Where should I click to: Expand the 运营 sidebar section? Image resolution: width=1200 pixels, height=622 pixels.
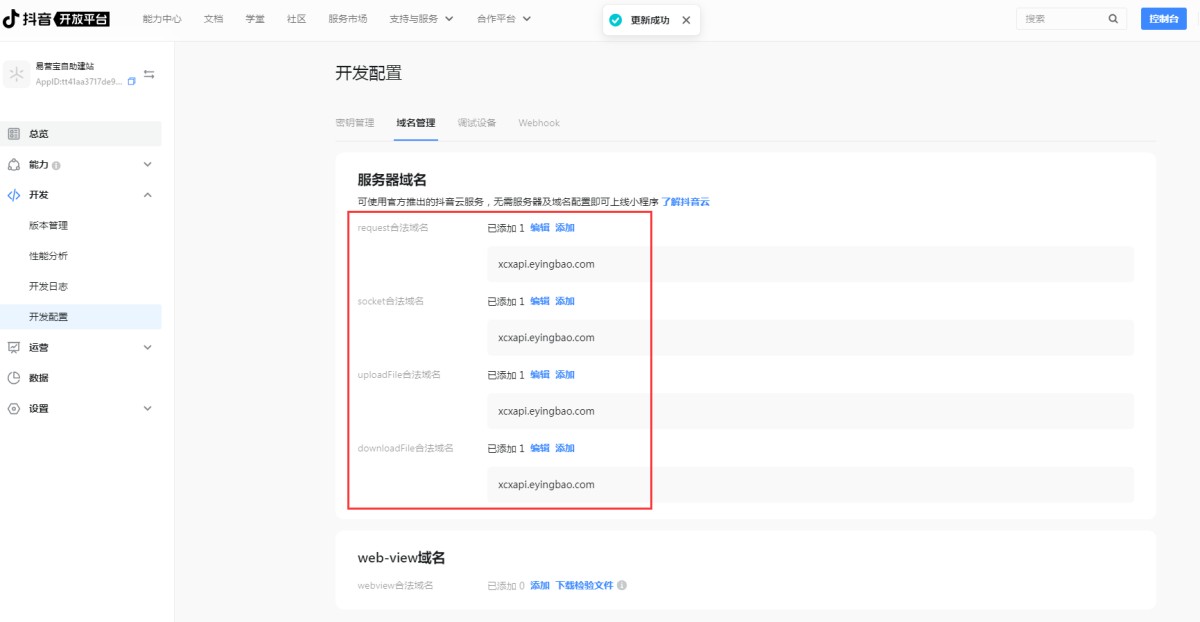pos(148,347)
